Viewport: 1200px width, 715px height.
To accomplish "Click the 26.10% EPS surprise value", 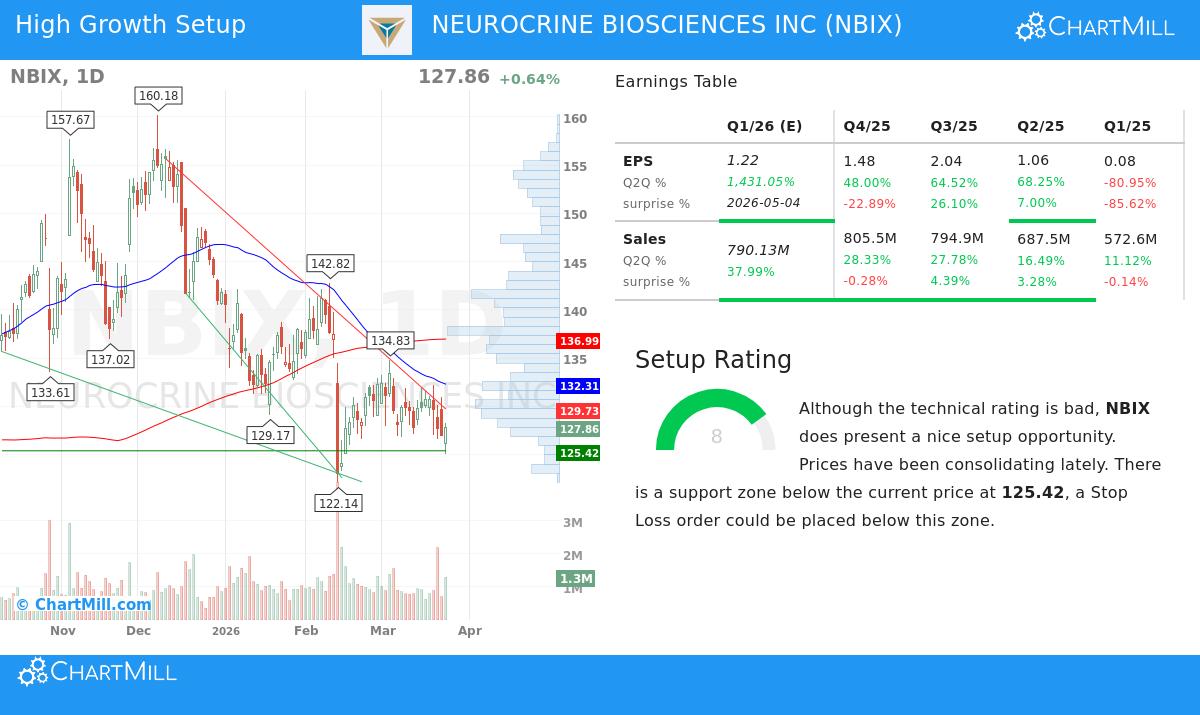I will [x=954, y=204].
